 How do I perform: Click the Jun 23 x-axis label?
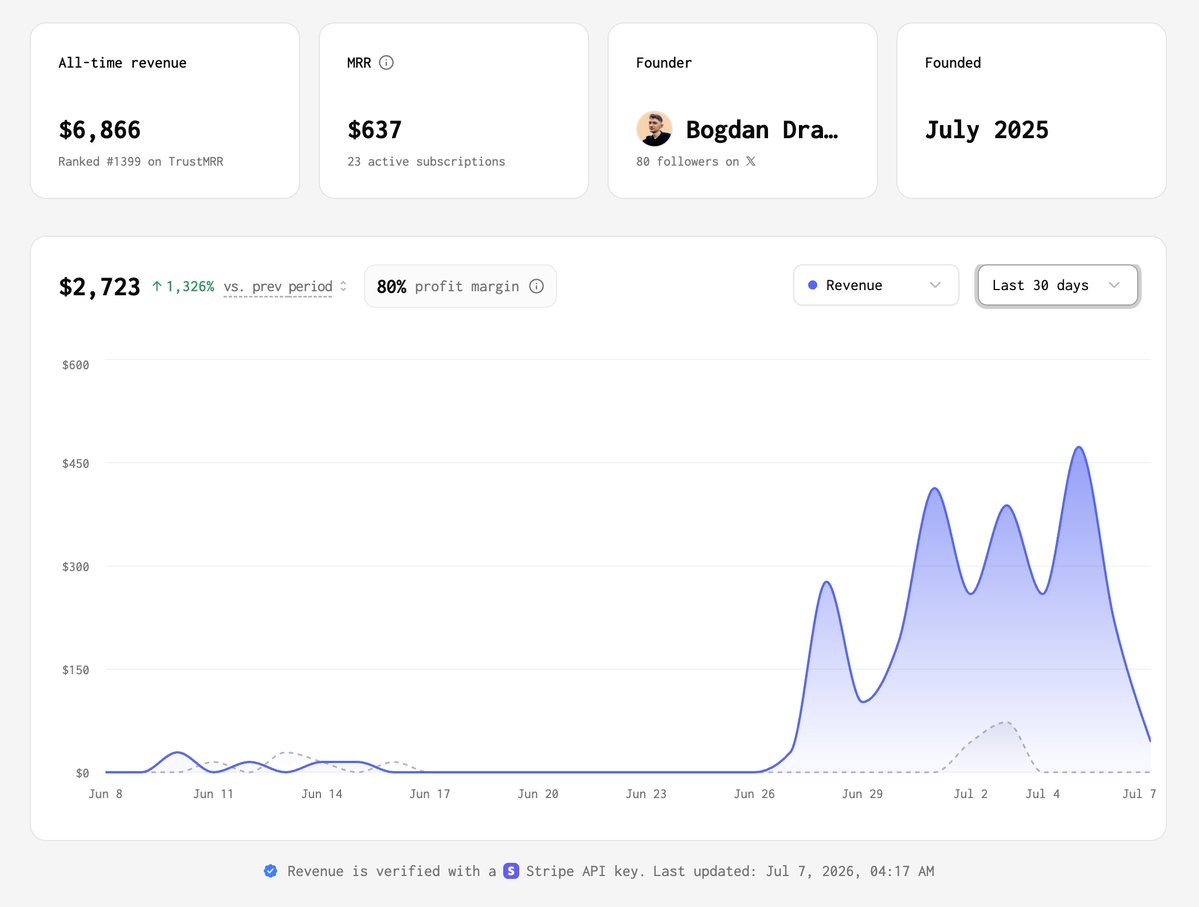pos(646,794)
